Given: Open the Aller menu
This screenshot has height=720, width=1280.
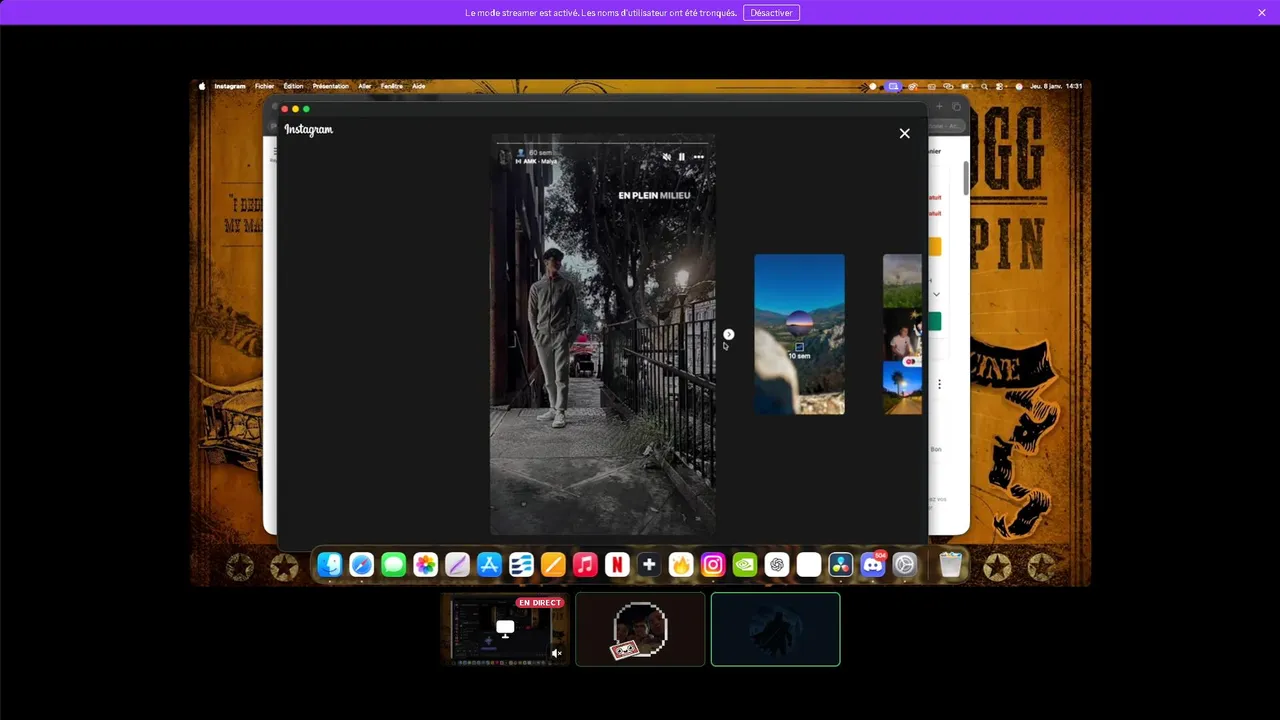Looking at the screenshot, I should click(365, 86).
